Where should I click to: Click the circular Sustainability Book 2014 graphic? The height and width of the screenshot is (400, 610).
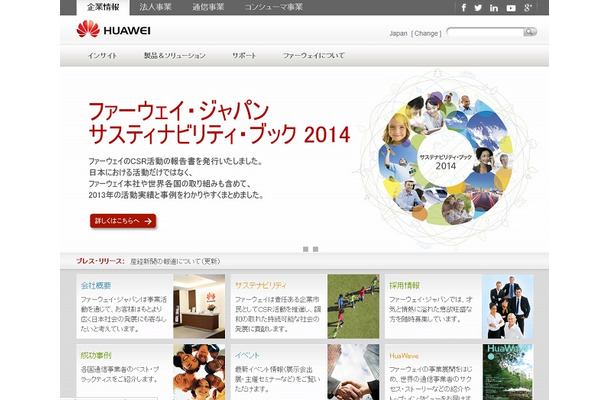coord(445,159)
